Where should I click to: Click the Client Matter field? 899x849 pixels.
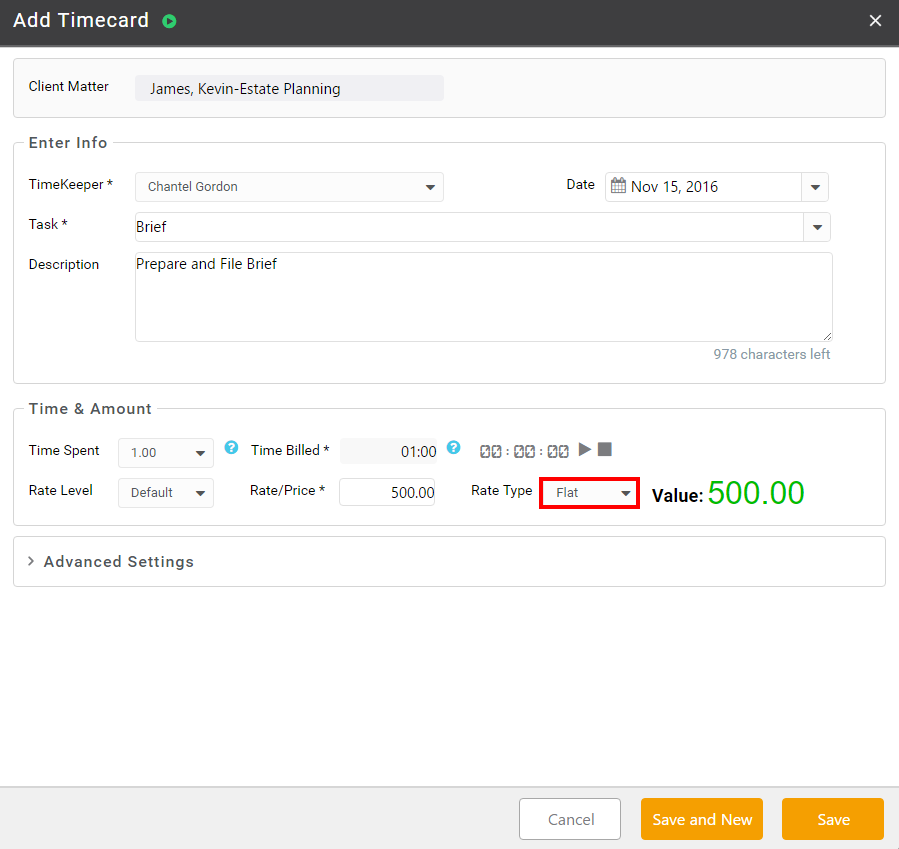point(289,88)
